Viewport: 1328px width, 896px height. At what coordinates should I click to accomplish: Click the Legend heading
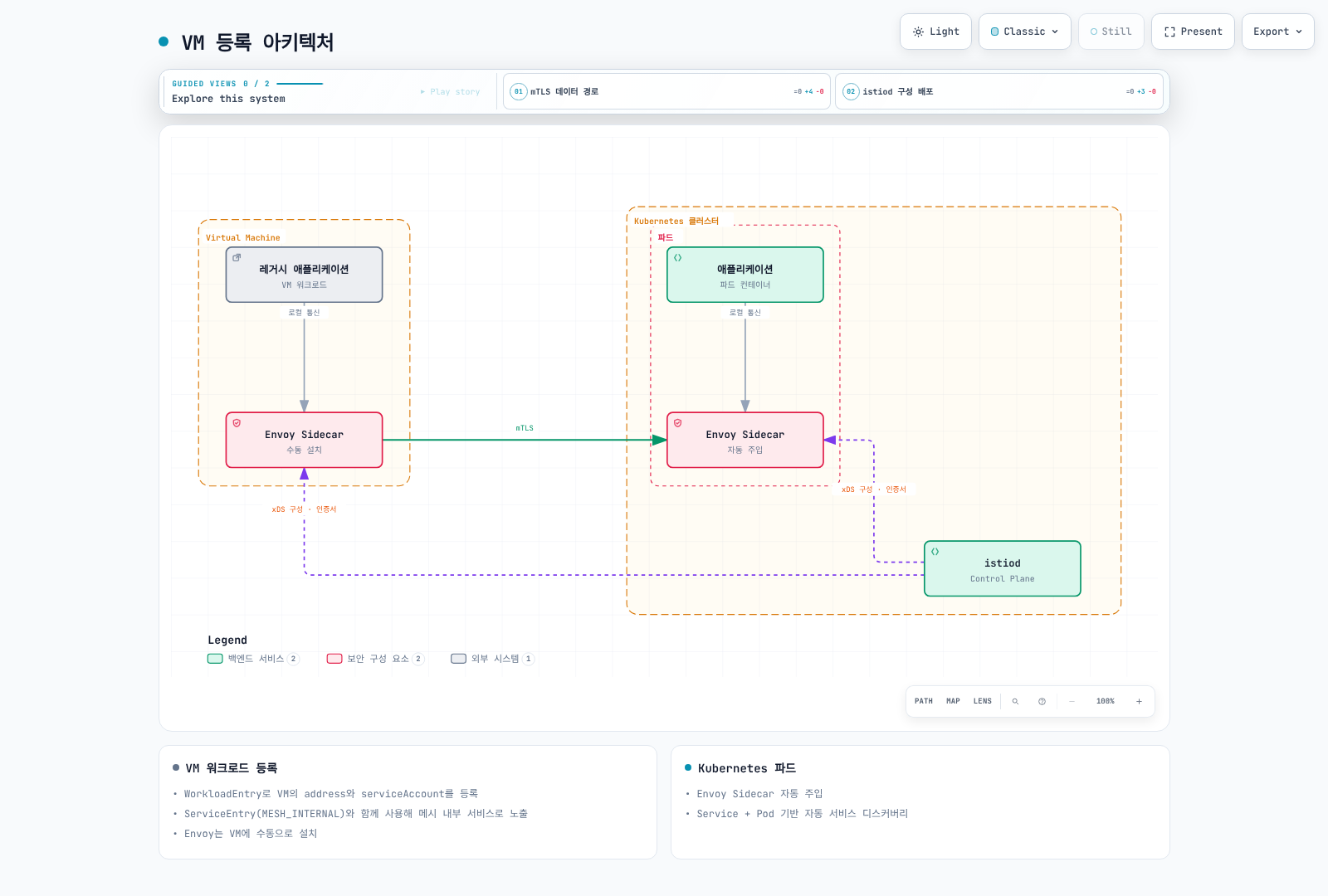[x=227, y=640]
